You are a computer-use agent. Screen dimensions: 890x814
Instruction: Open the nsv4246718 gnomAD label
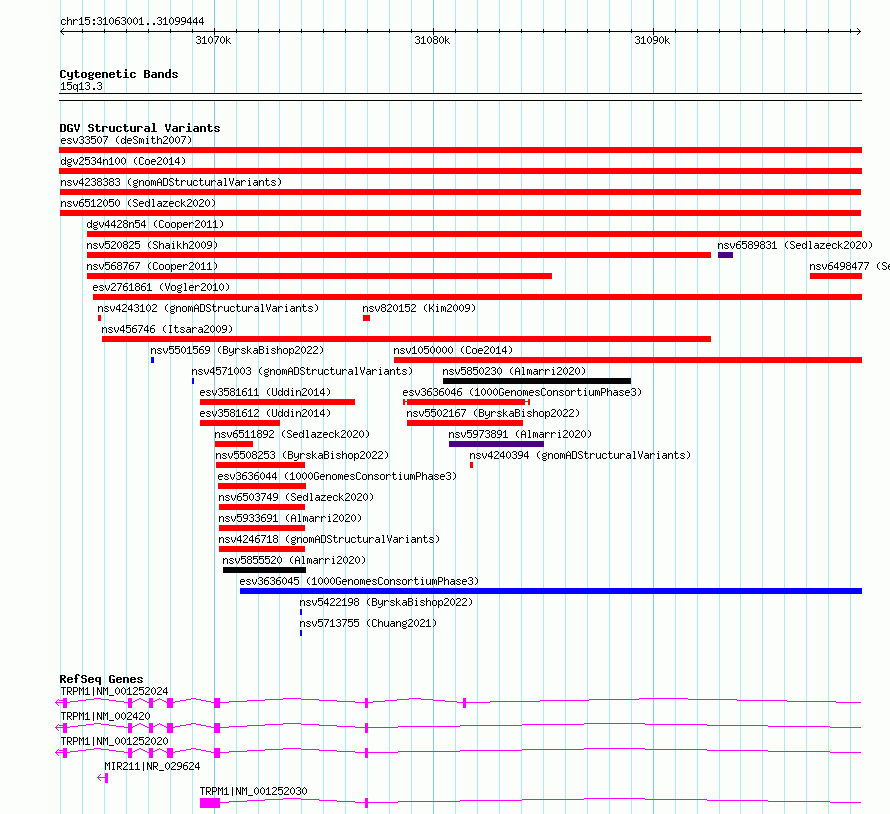click(x=329, y=539)
